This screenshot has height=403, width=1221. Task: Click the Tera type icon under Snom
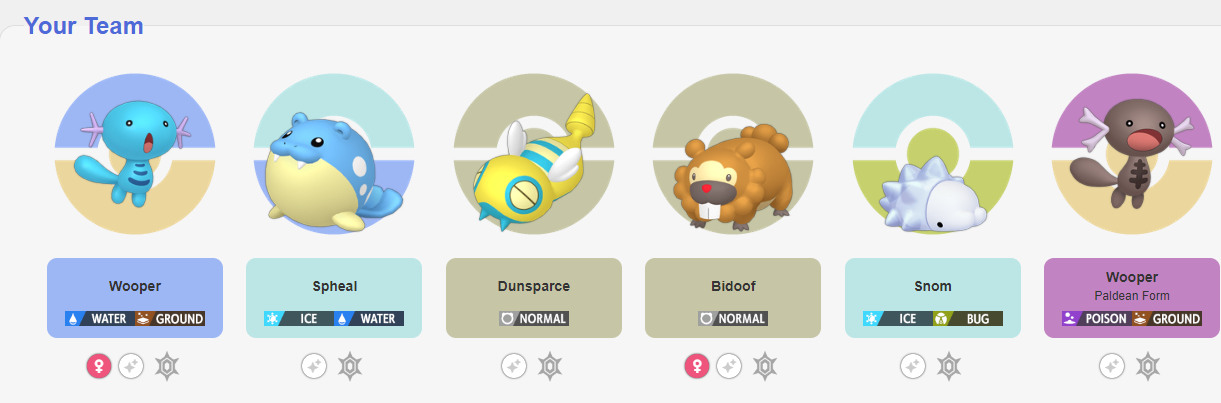click(x=949, y=367)
